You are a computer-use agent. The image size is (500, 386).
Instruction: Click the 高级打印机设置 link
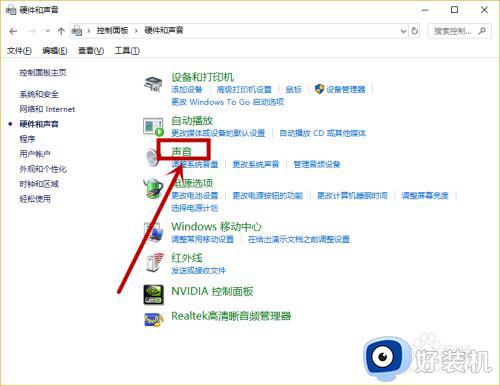pos(244,89)
